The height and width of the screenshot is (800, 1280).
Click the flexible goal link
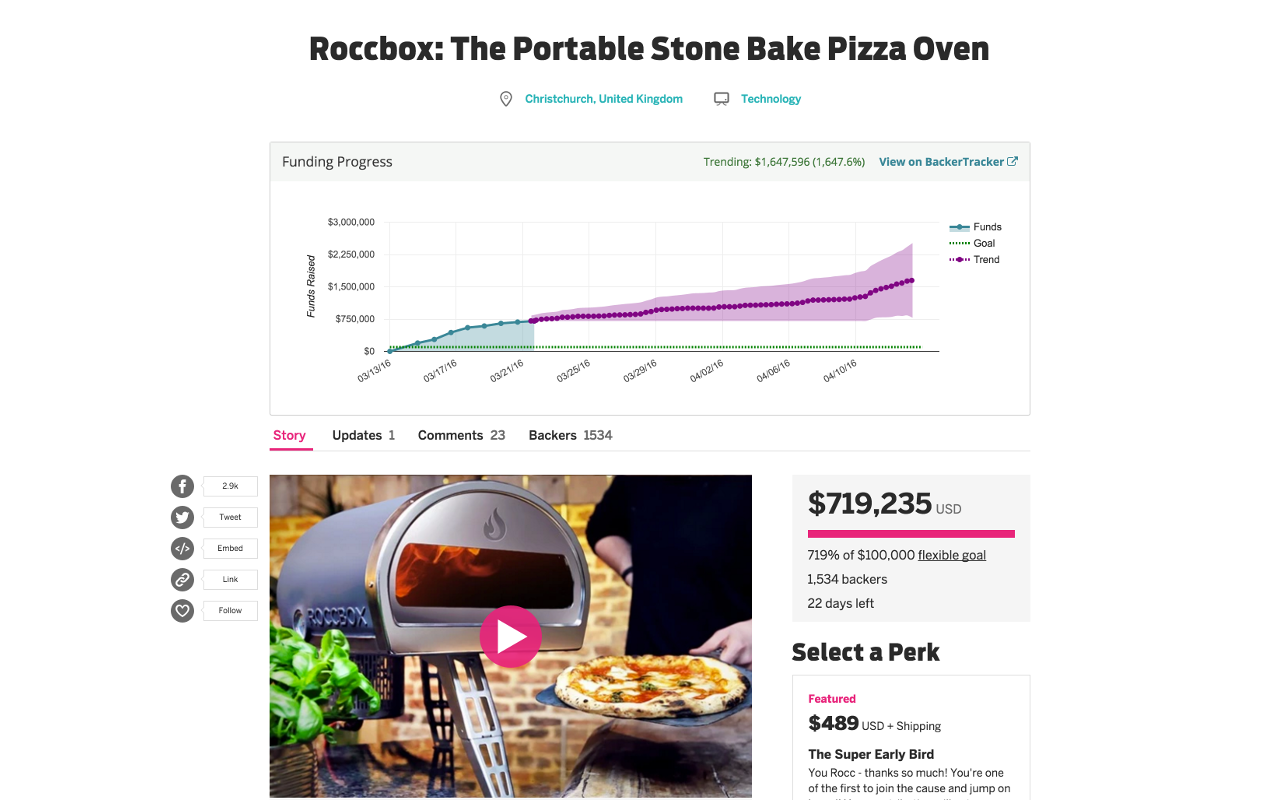click(x=952, y=555)
